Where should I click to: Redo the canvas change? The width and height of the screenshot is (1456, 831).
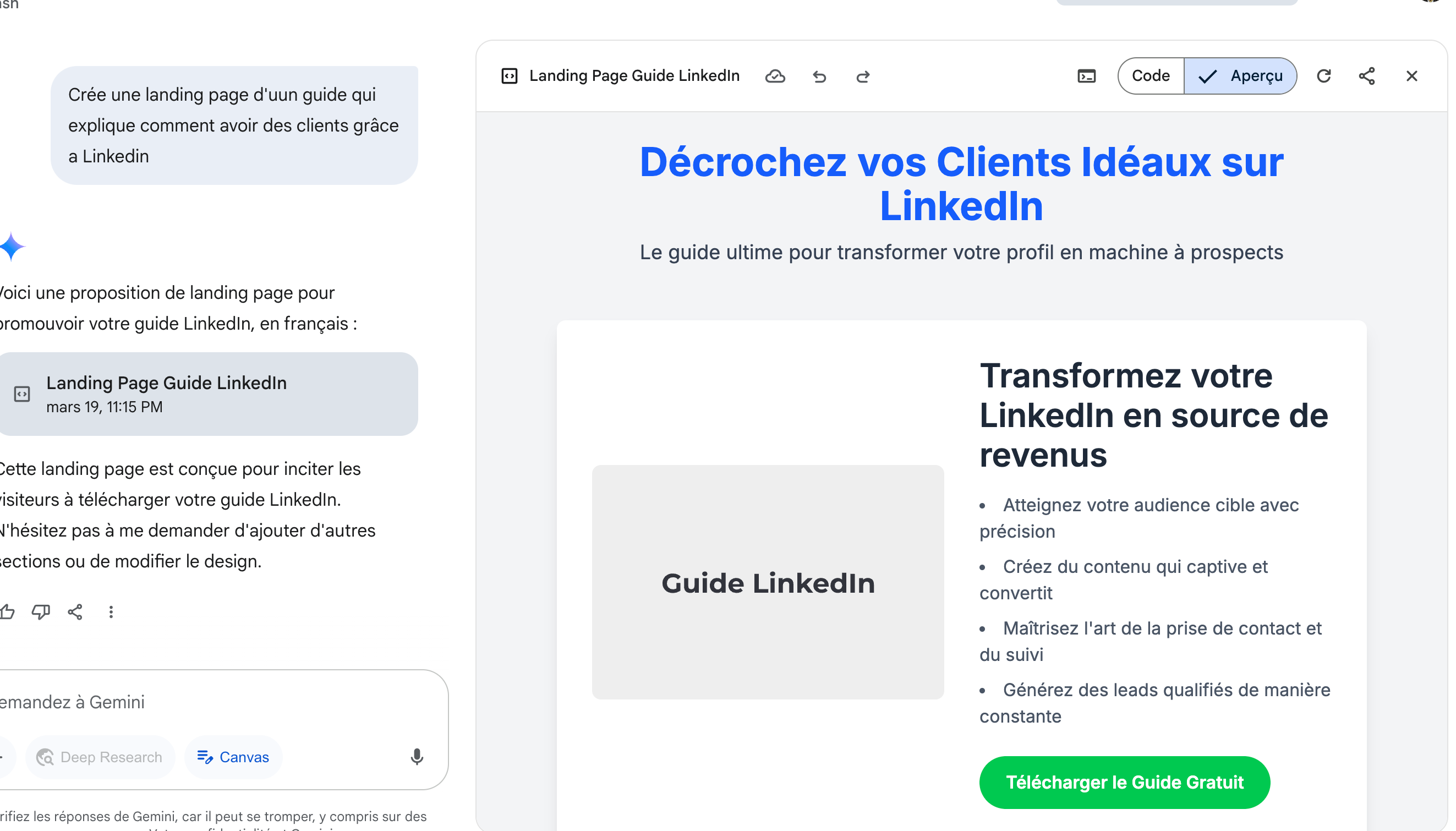click(863, 76)
